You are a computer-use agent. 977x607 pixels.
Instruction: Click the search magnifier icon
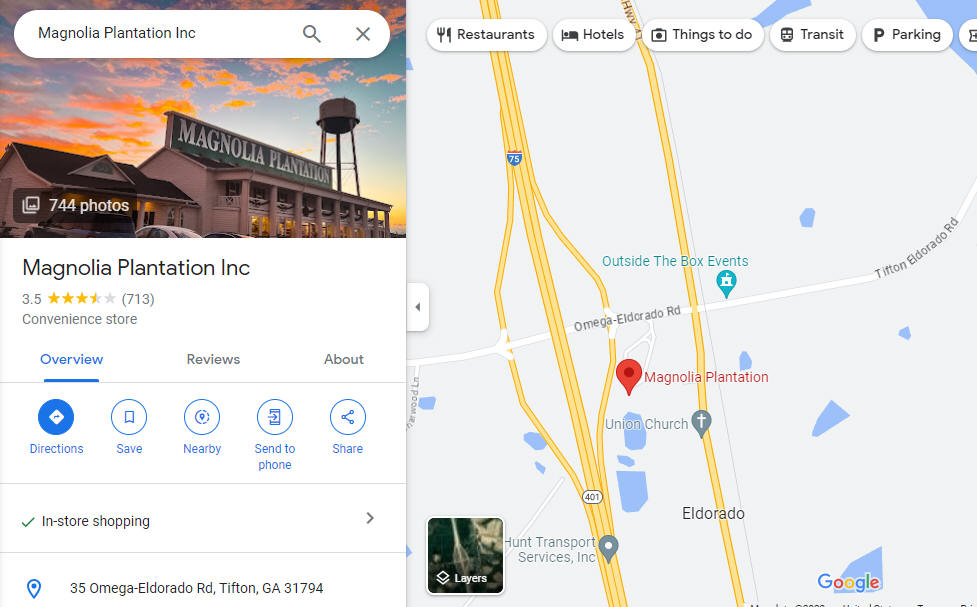click(312, 34)
